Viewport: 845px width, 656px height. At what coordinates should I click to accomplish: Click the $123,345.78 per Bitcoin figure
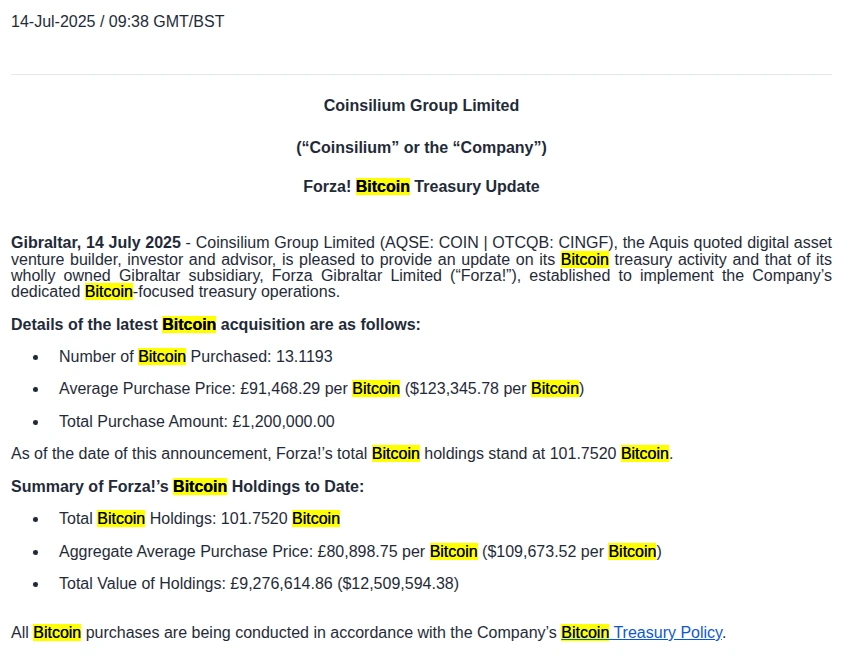coord(454,388)
